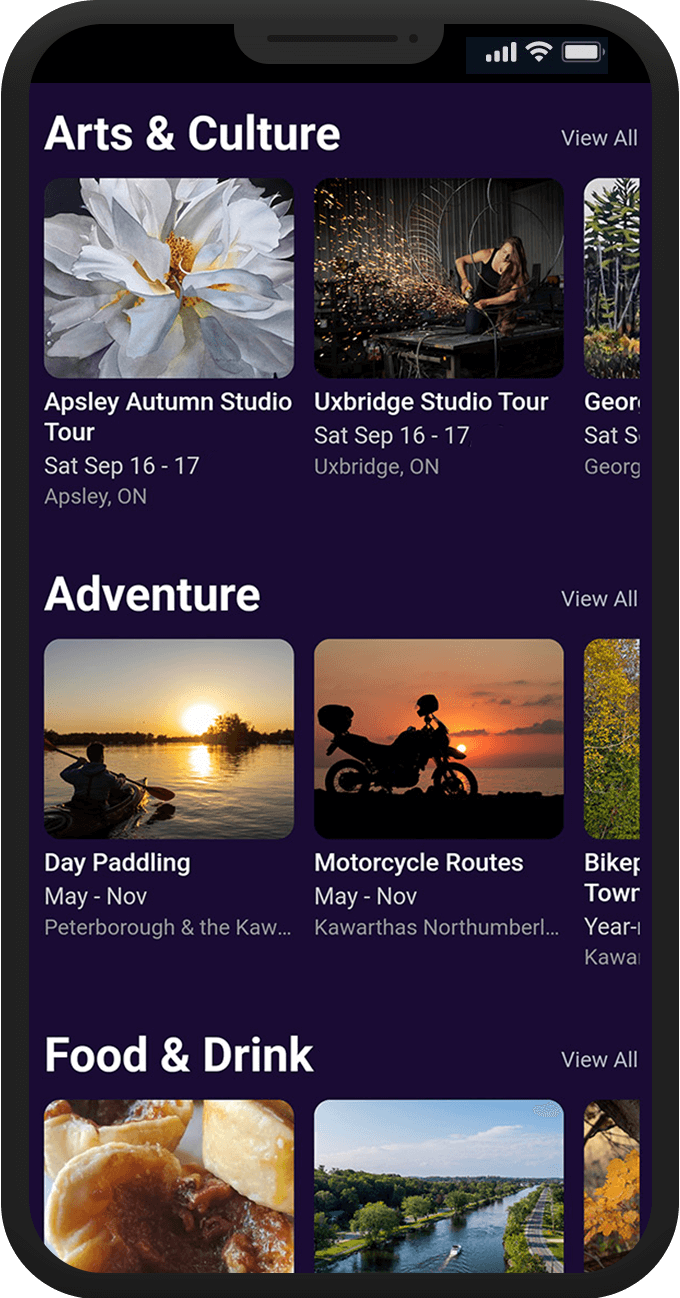Screen dimensions: 680x1298
Task: Open the butter tarts food photo
Action: point(169,1186)
